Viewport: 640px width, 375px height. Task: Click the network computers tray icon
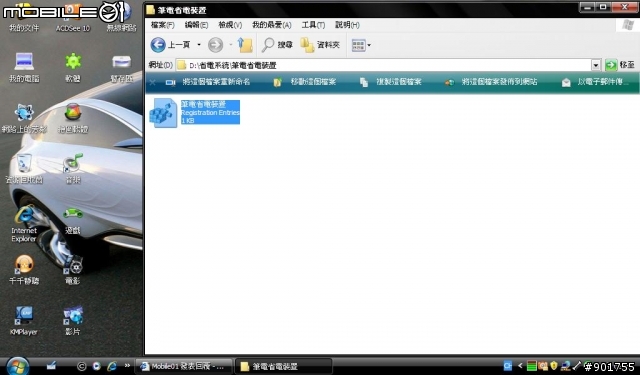click(565, 366)
